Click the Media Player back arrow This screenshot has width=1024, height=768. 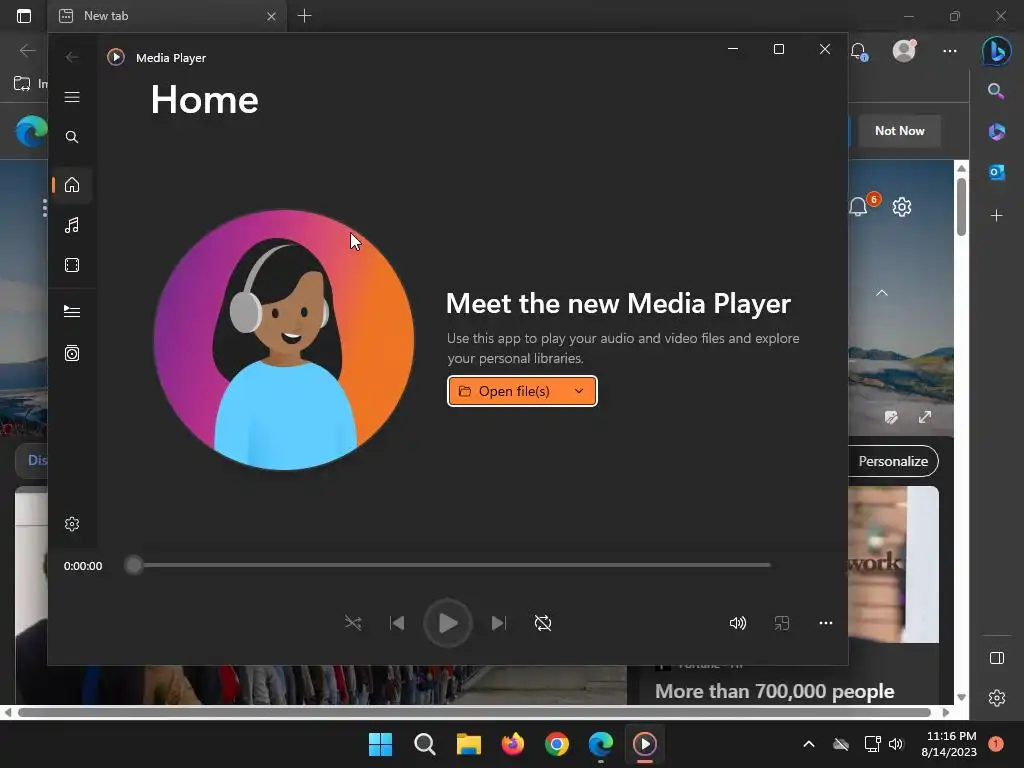pyautogui.click(x=72, y=57)
